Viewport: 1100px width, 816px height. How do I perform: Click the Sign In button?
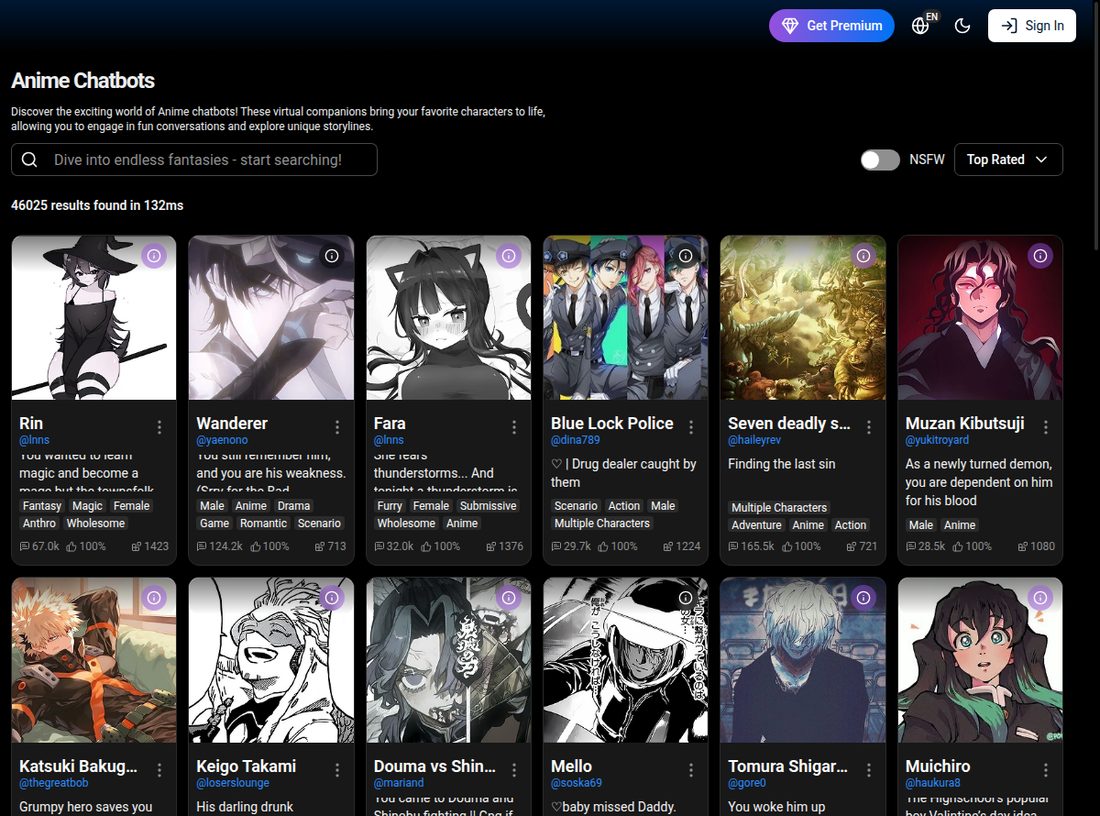[1032, 25]
